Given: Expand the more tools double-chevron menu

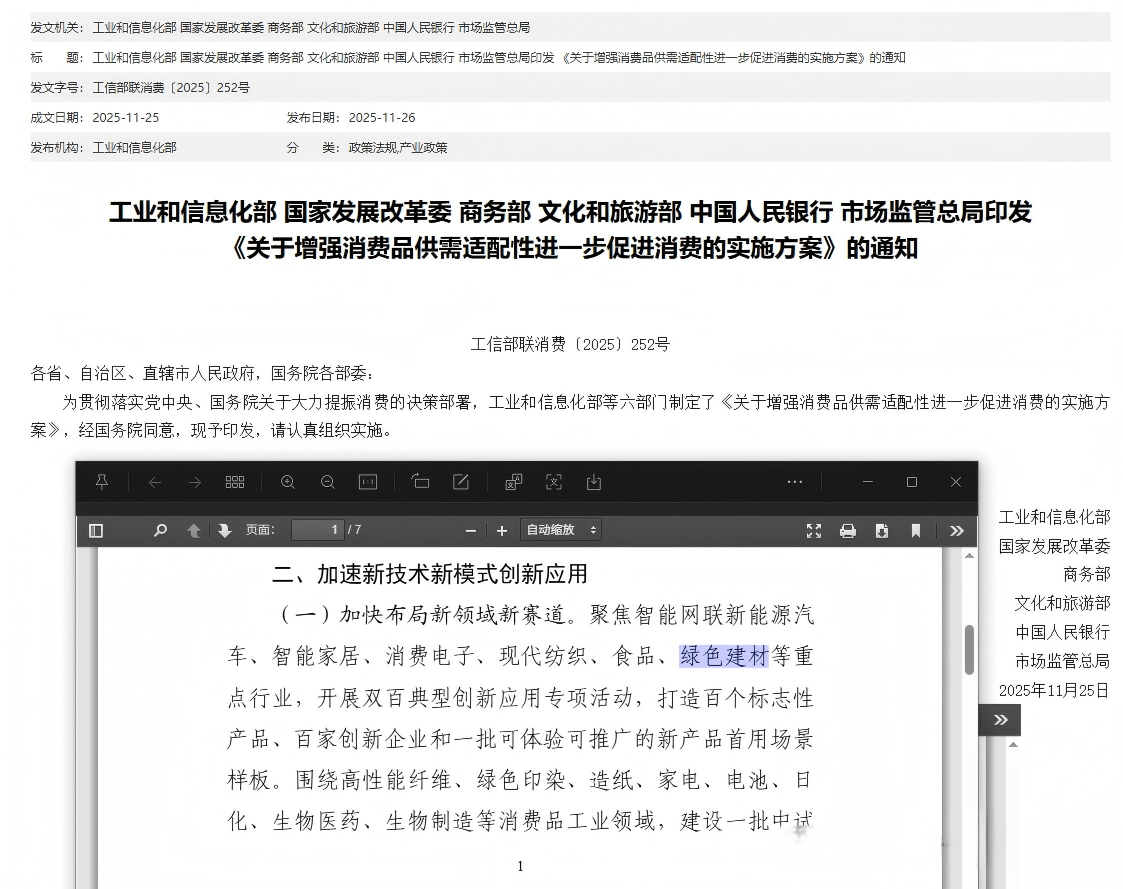Looking at the screenshot, I should (957, 531).
